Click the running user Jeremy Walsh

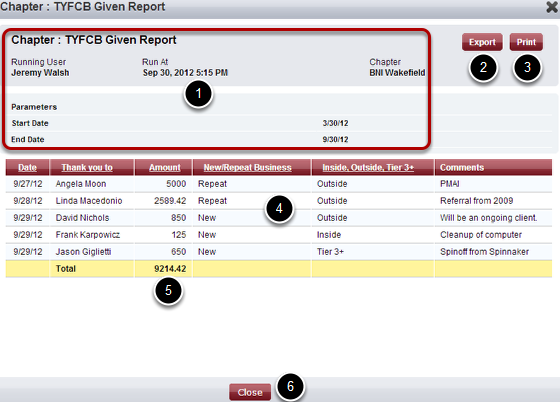pyautogui.click(x=40, y=73)
